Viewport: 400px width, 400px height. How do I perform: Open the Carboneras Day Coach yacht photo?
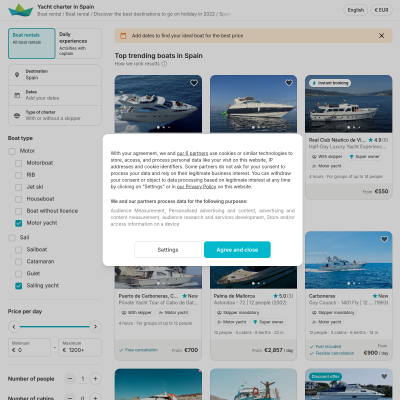[x=348, y=260]
